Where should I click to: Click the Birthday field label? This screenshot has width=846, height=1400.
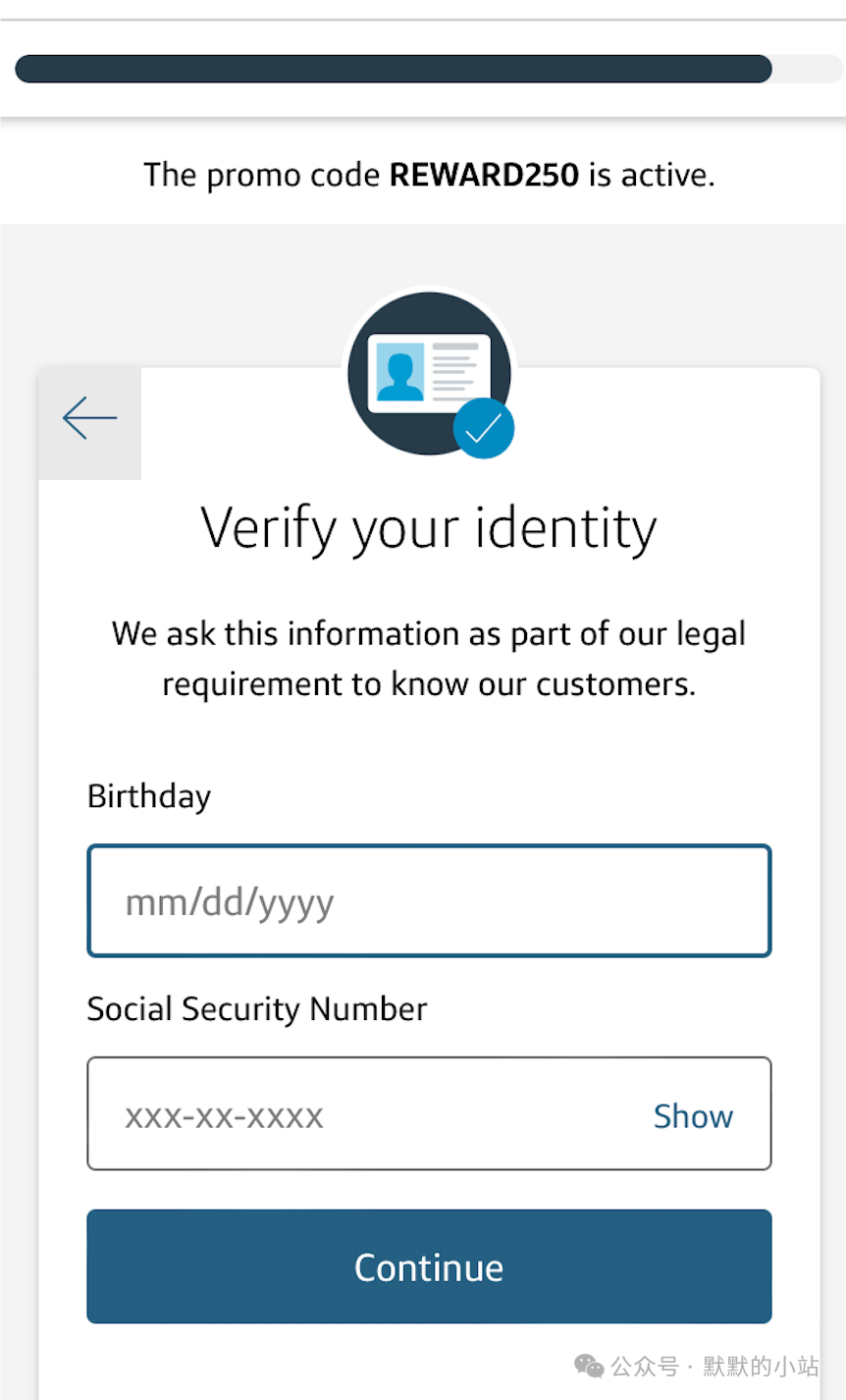[149, 795]
